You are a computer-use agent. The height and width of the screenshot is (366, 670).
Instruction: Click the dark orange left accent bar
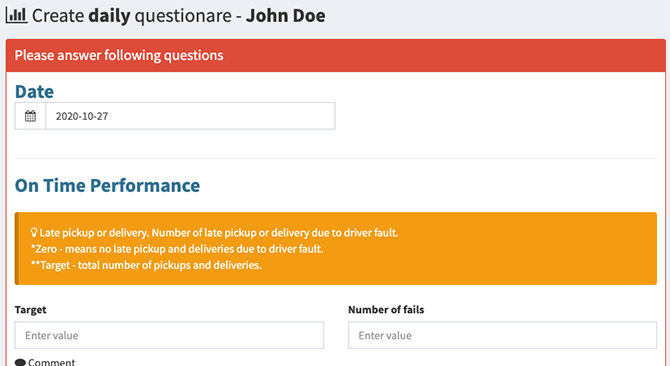(17, 249)
